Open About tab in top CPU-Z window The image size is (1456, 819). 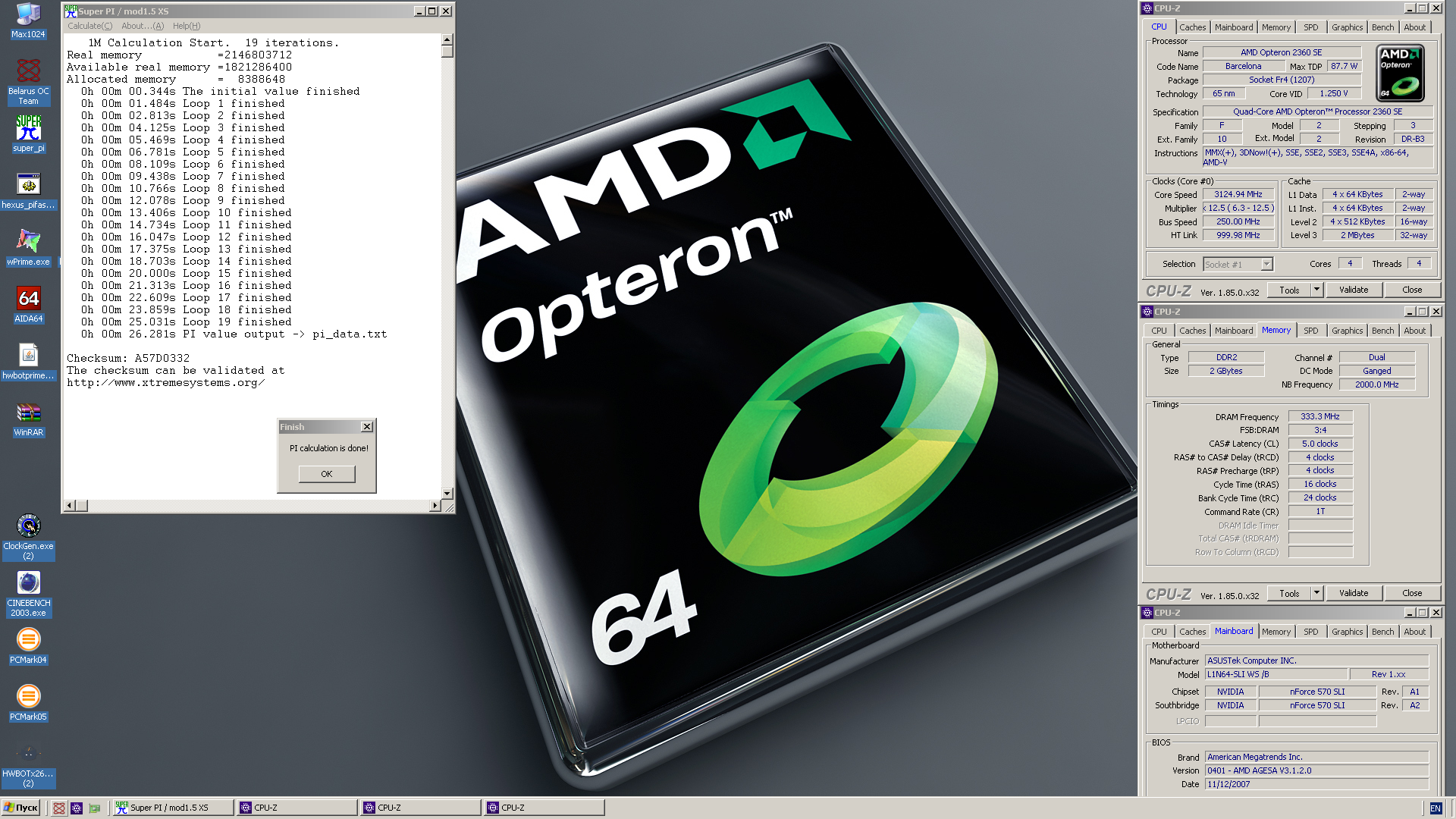point(1415,27)
